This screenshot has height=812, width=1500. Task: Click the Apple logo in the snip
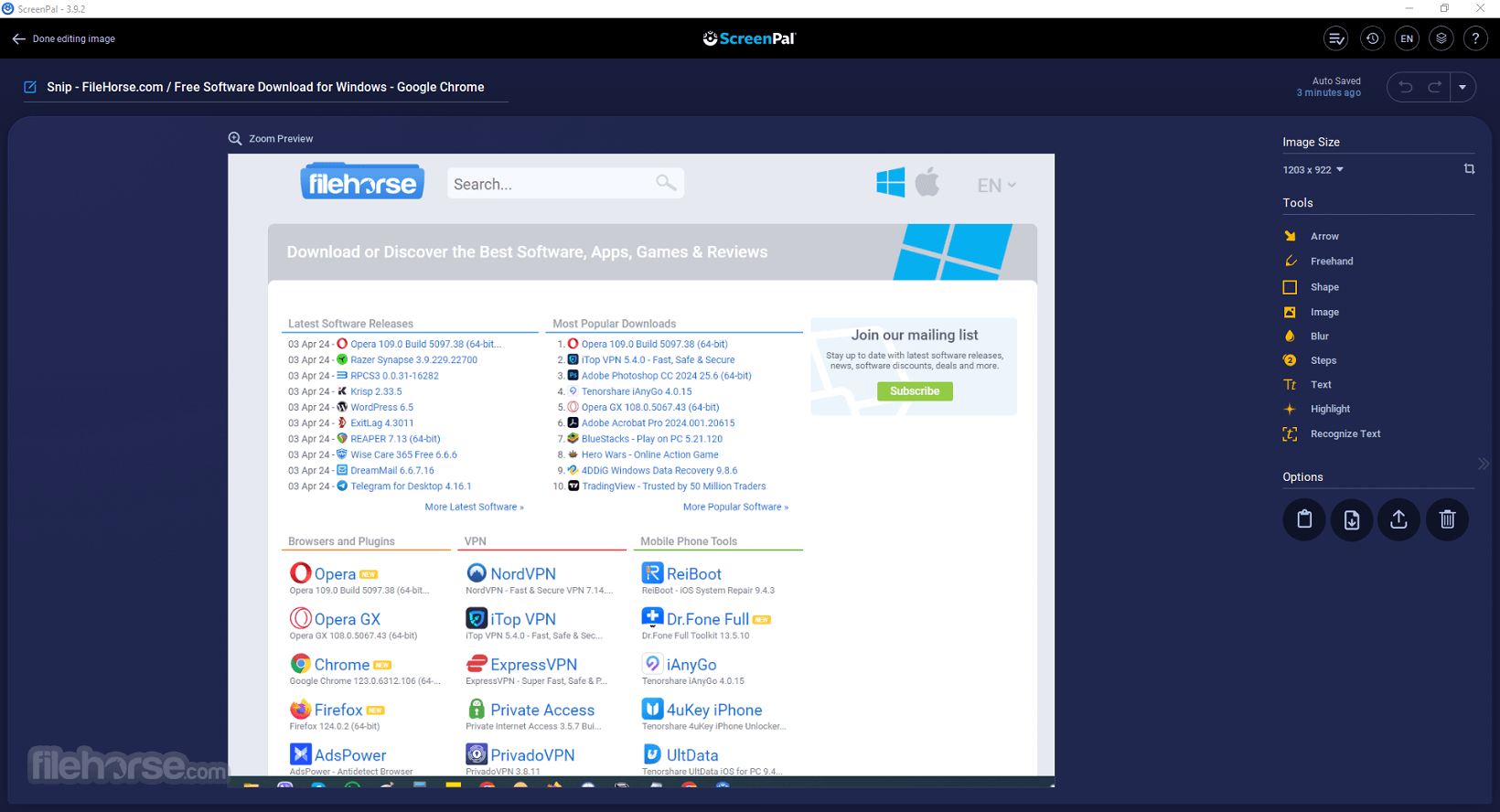click(x=927, y=182)
